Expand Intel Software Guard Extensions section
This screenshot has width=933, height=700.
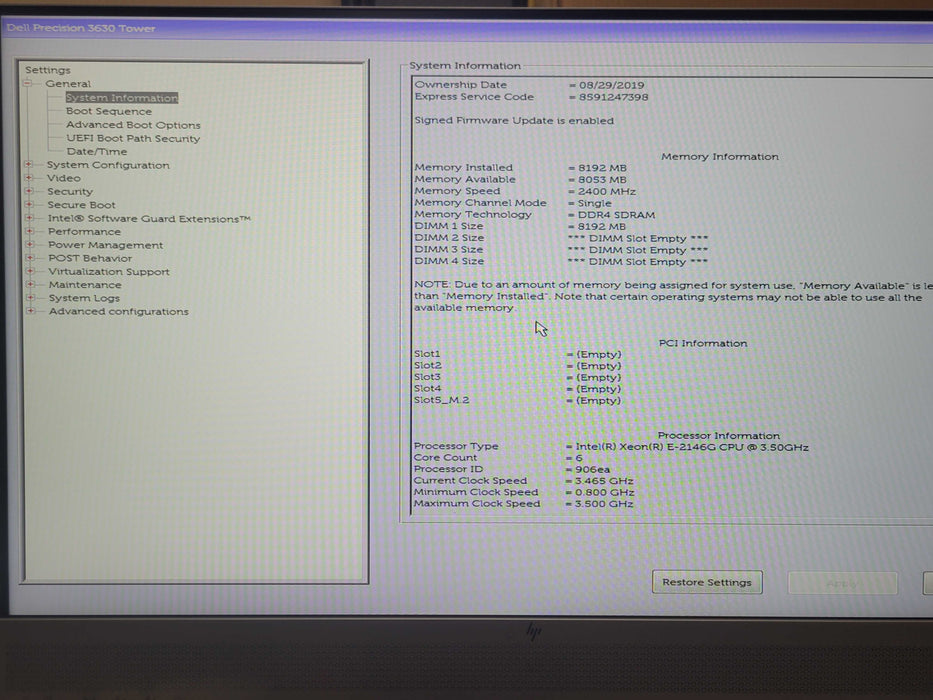(31, 218)
